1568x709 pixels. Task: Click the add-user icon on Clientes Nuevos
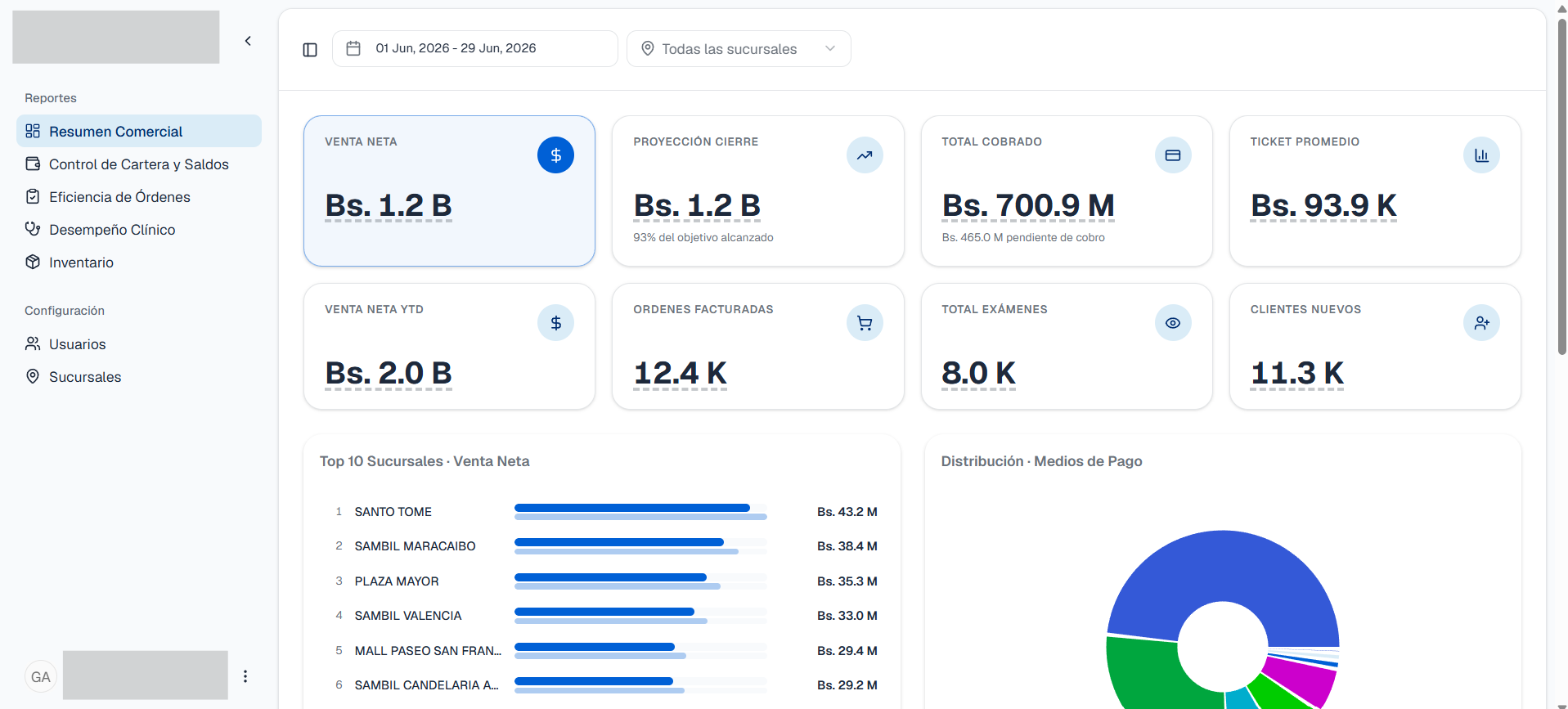(1481, 323)
